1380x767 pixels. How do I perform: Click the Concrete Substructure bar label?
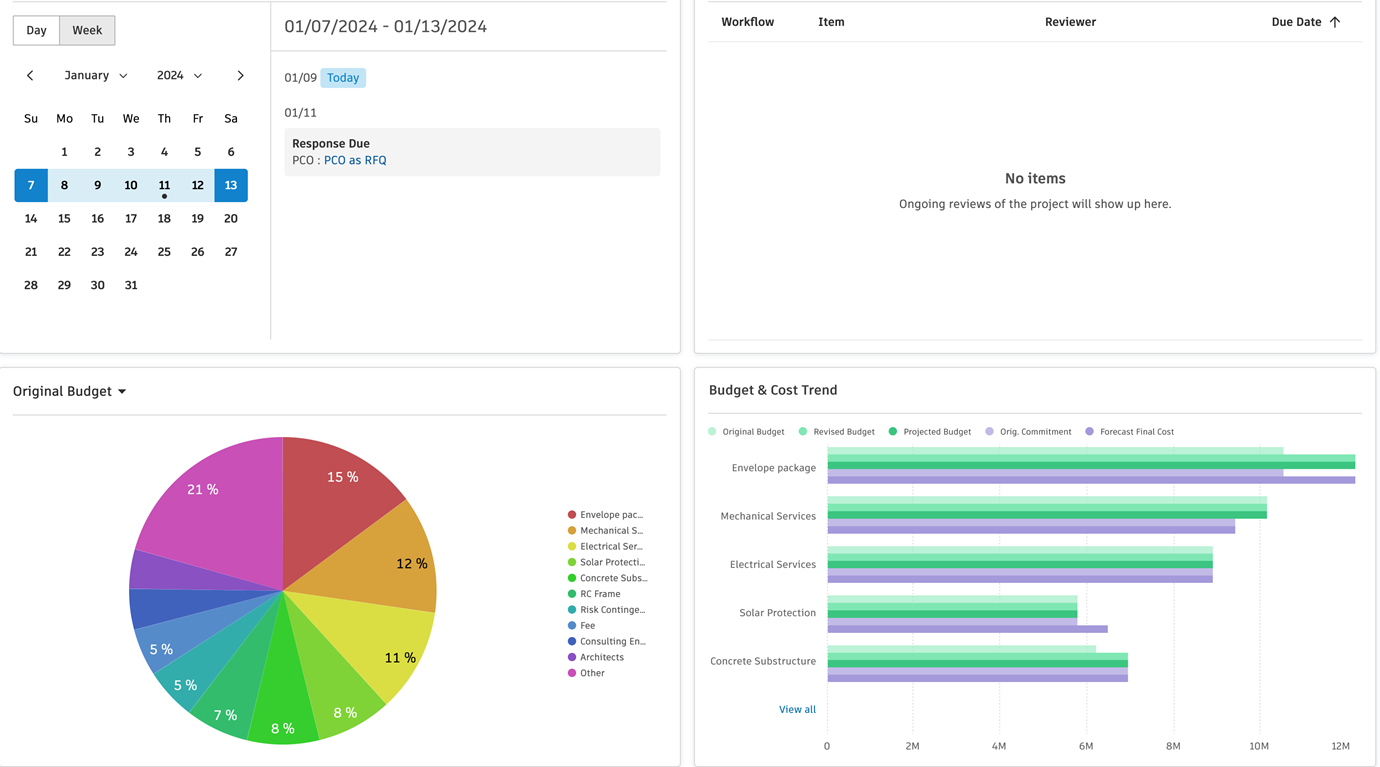point(763,661)
